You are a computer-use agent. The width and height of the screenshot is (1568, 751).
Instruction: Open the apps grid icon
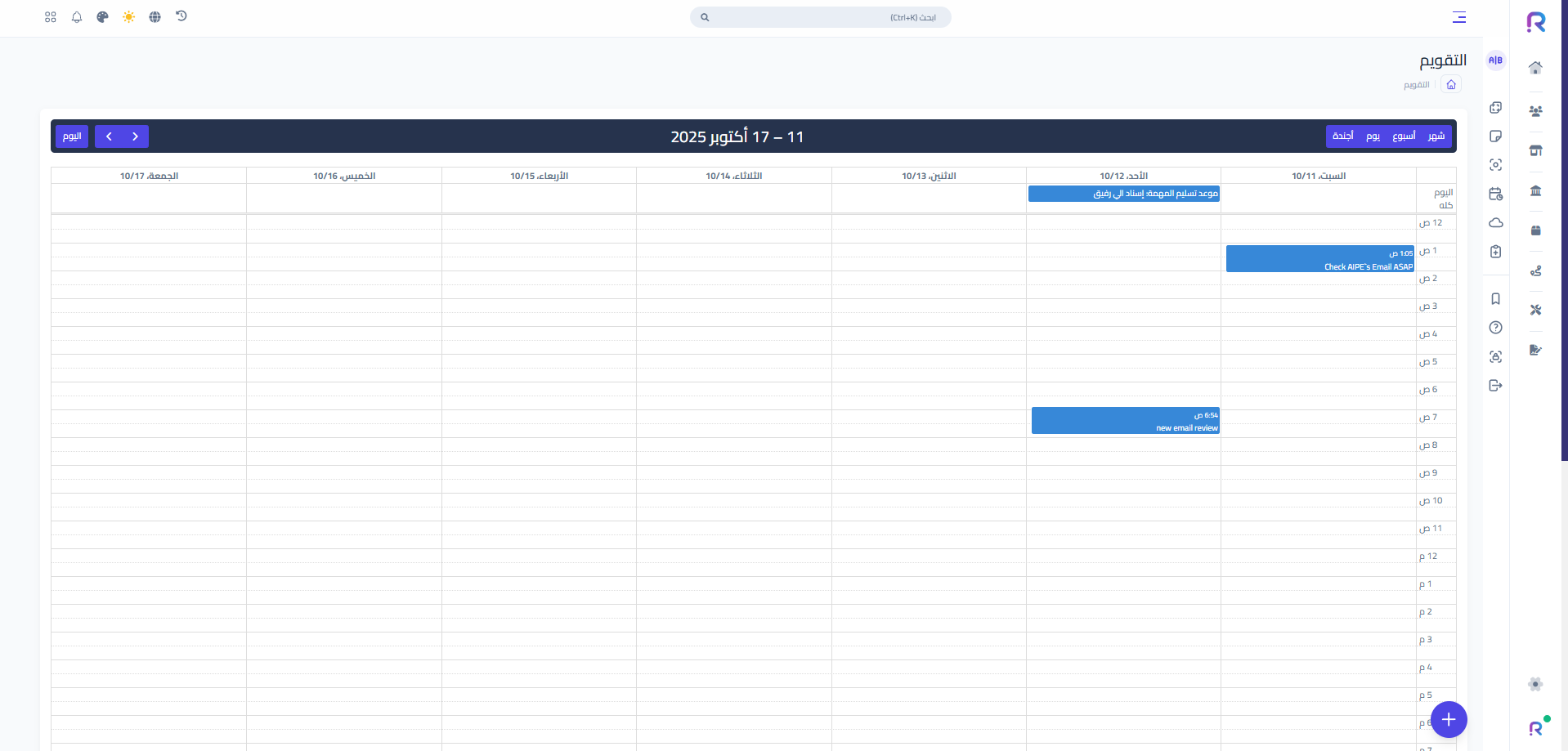click(50, 16)
